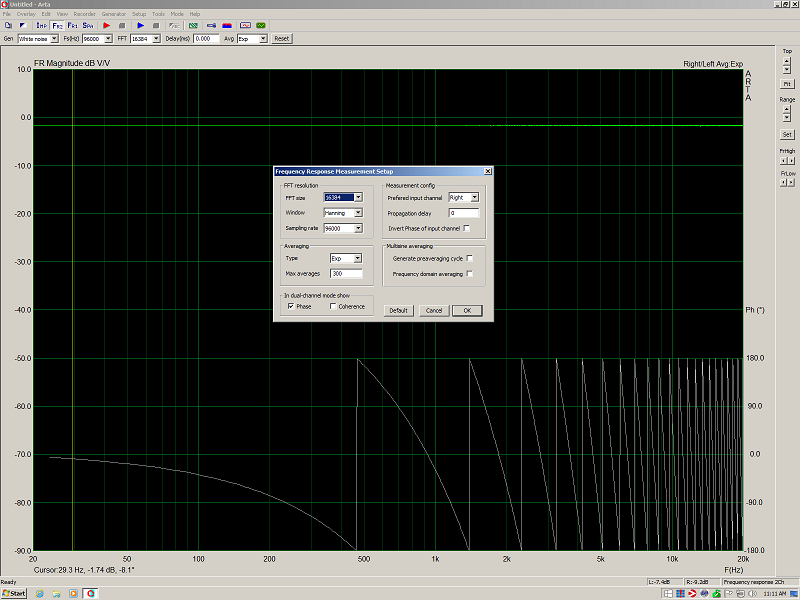The image size is (800, 600).
Task: Expand Sampling rate dropdown in dialog
Action: (358, 228)
